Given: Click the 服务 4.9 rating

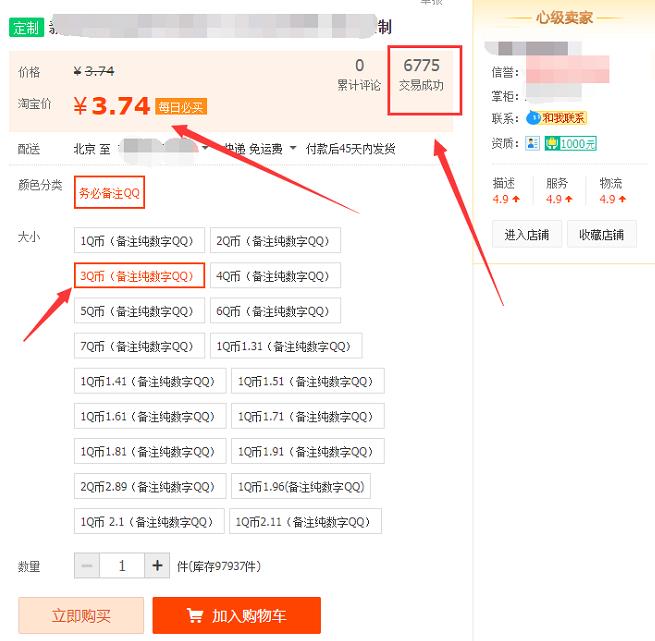Looking at the screenshot, I should click(x=559, y=191).
